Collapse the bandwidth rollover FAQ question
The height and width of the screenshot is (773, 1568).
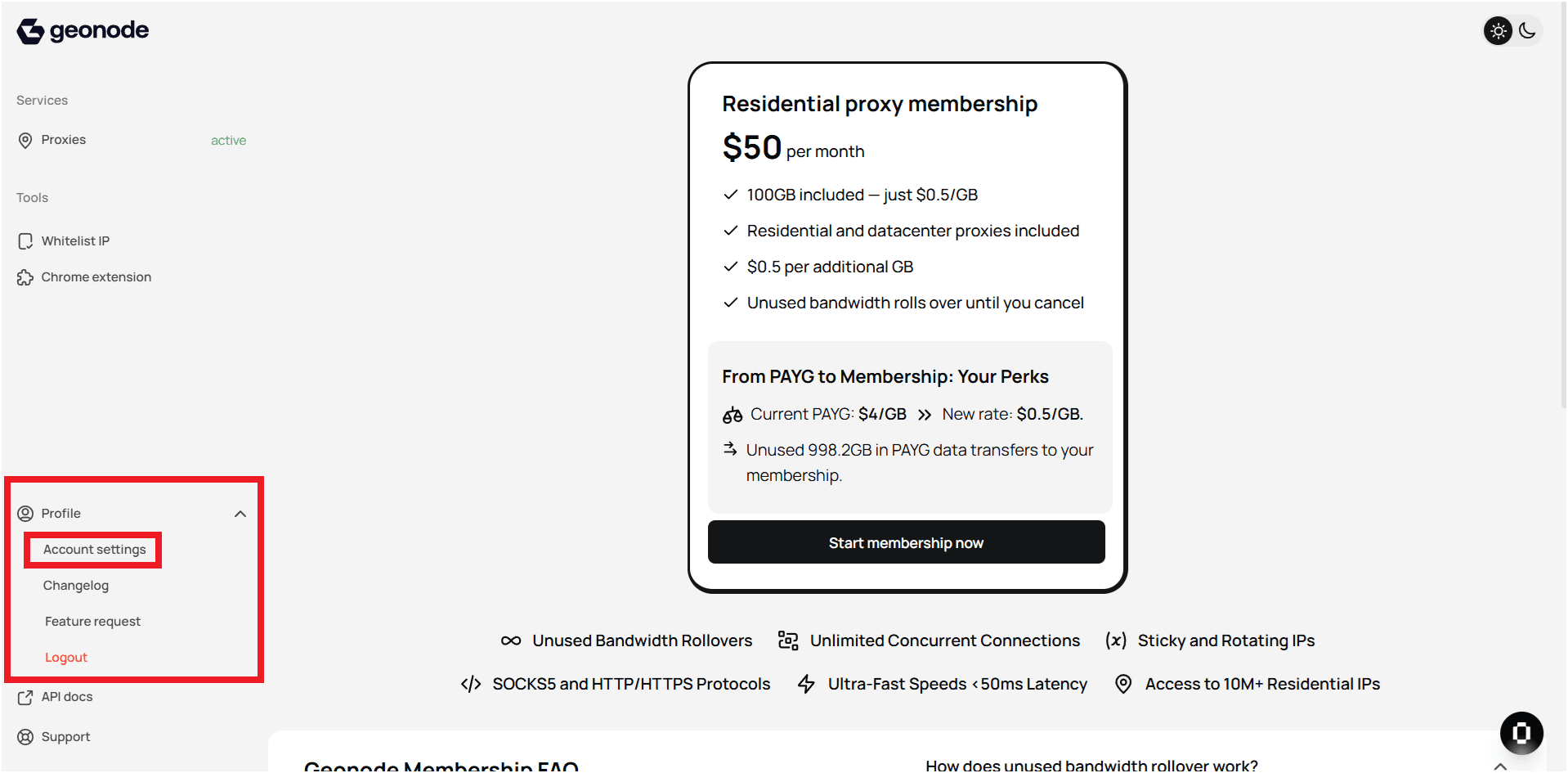pos(1500,766)
